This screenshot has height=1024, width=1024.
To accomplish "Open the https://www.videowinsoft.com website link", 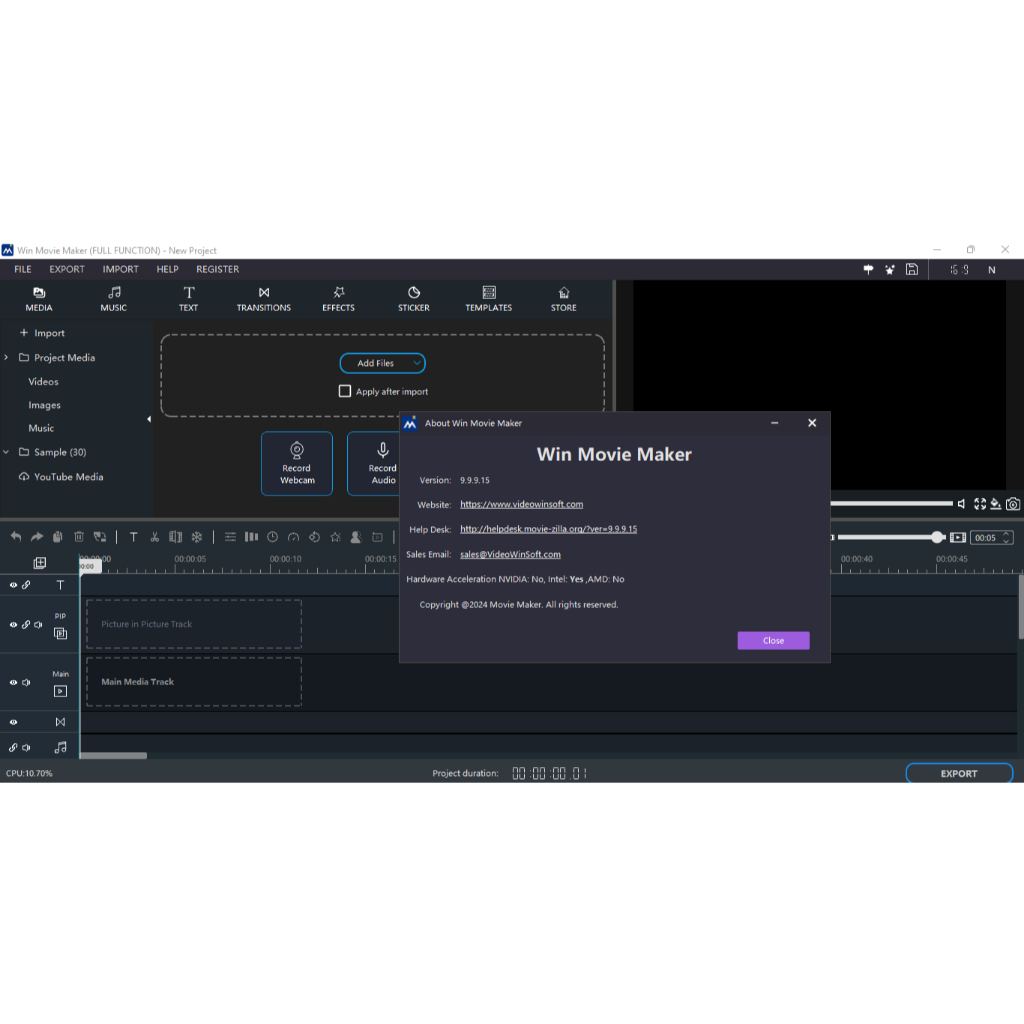I will point(521,504).
